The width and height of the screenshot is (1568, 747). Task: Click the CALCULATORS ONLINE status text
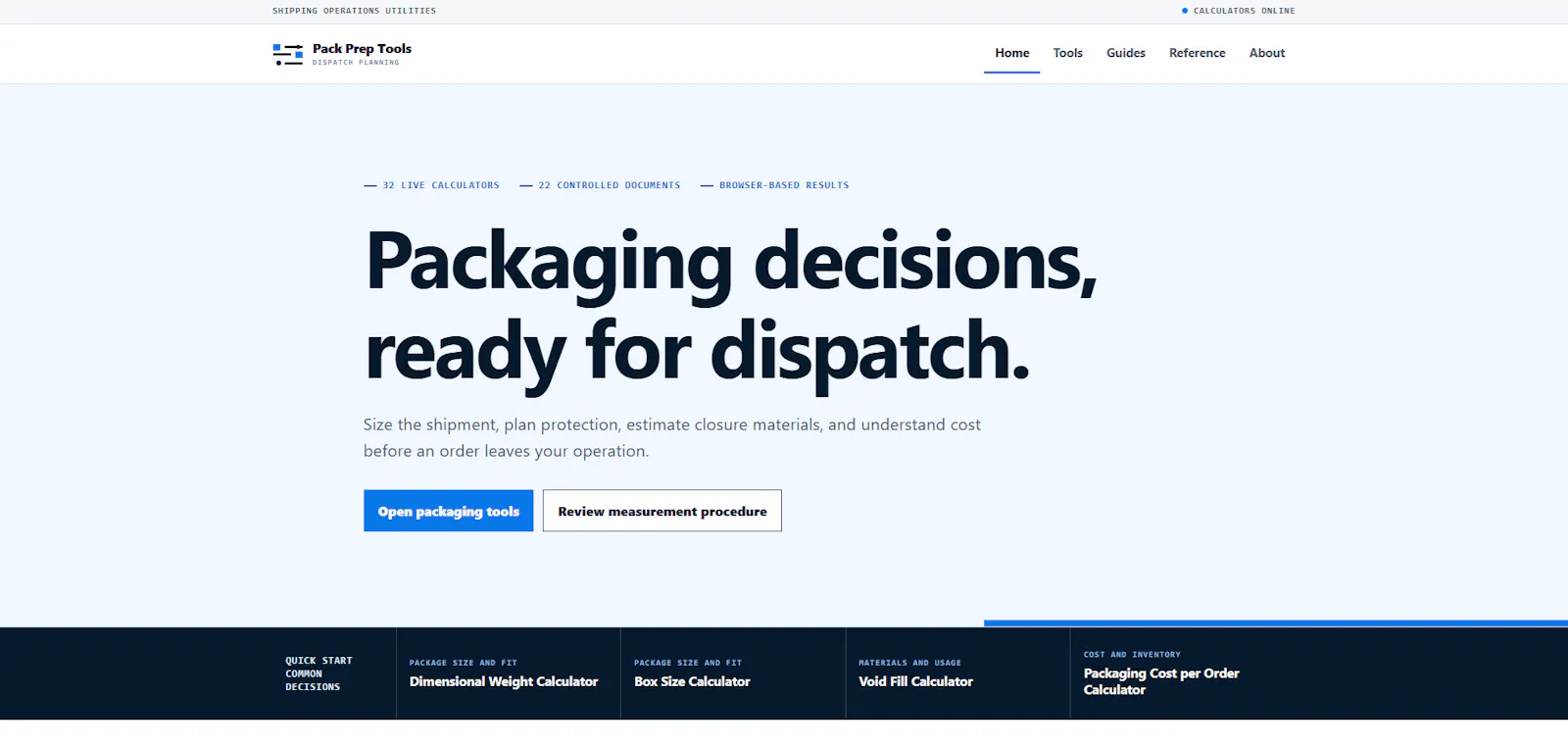(1244, 11)
